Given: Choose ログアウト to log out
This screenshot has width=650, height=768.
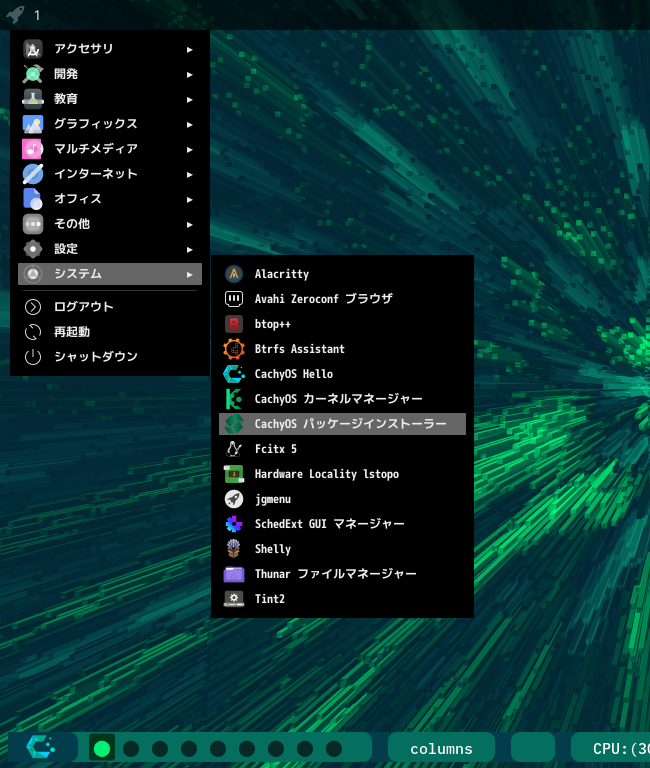Looking at the screenshot, I should [110, 307].
